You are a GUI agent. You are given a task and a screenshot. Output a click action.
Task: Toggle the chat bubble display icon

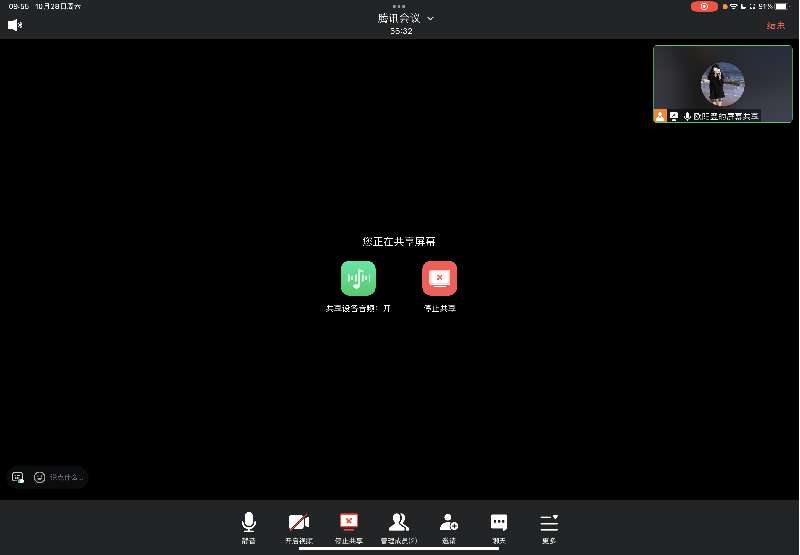point(17,477)
